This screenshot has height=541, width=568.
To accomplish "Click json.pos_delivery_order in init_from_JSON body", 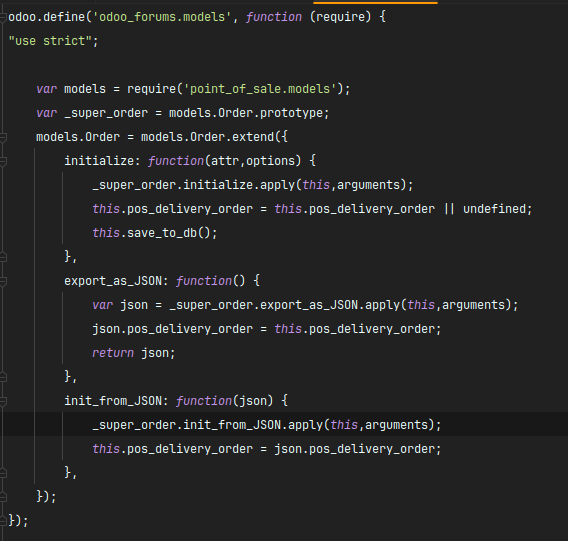I will pyautogui.click(x=354, y=449).
